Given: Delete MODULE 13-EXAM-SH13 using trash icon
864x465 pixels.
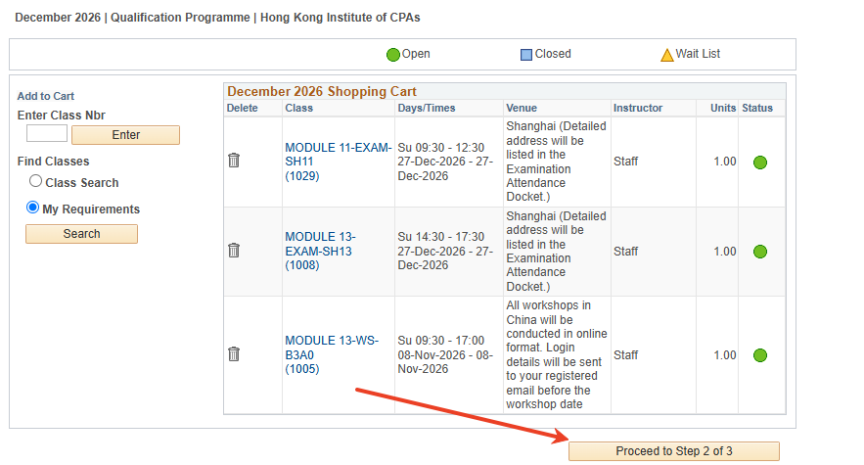Looking at the screenshot, I should tap(234, 250).
